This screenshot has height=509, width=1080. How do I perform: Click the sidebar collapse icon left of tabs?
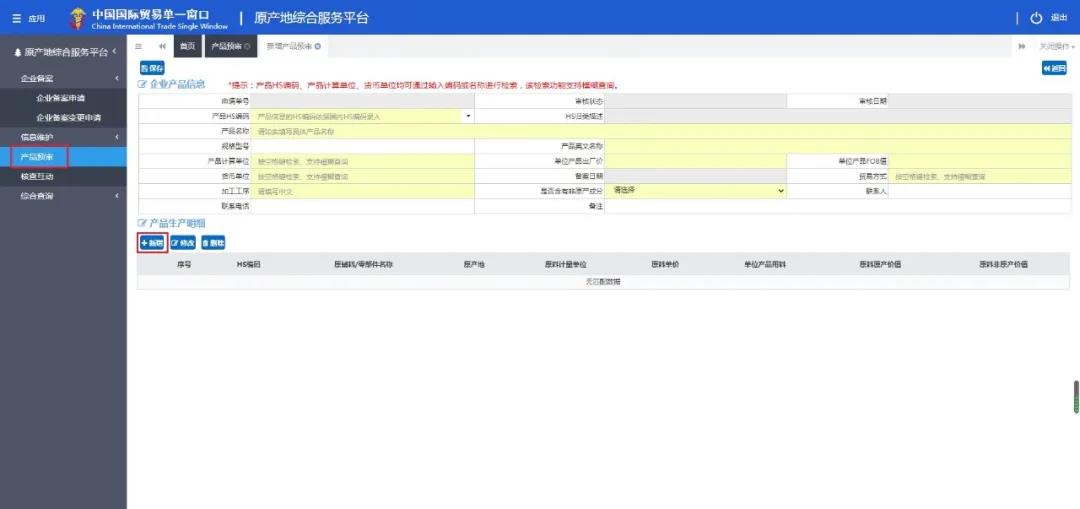[x=138, y=46]
